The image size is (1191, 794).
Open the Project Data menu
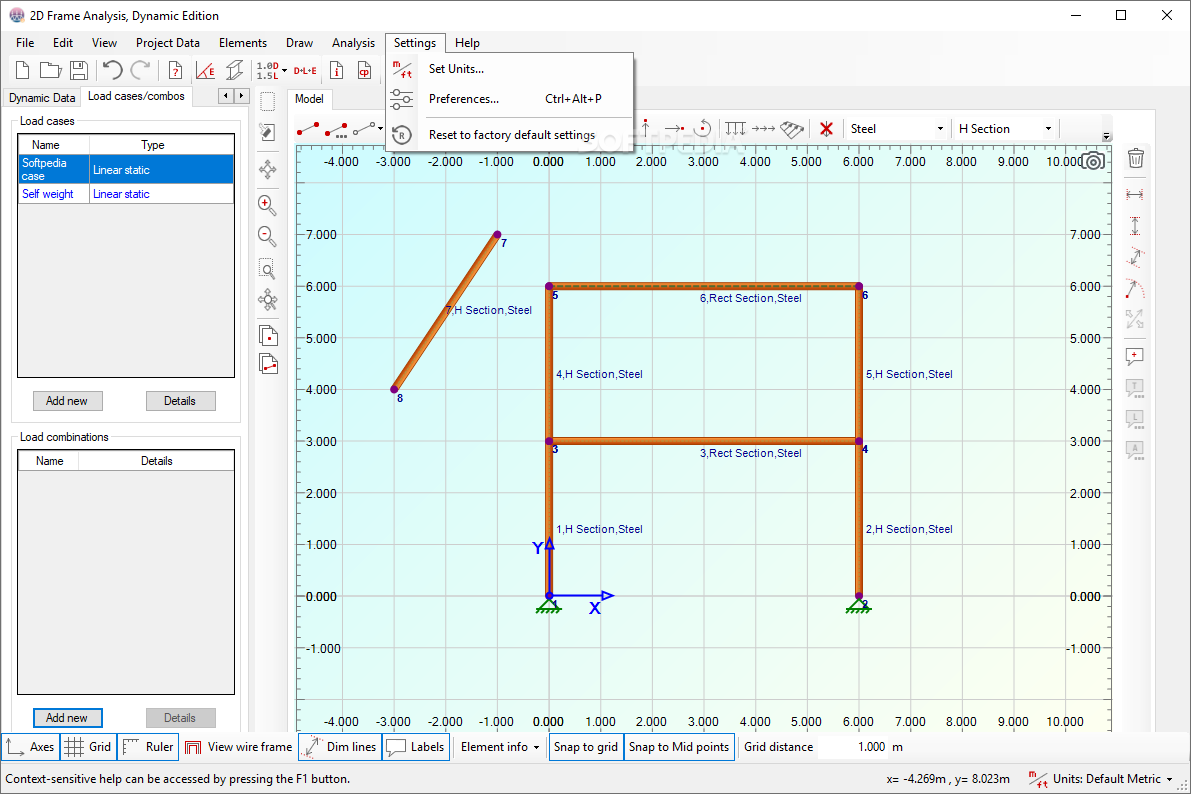click(168, 43)
